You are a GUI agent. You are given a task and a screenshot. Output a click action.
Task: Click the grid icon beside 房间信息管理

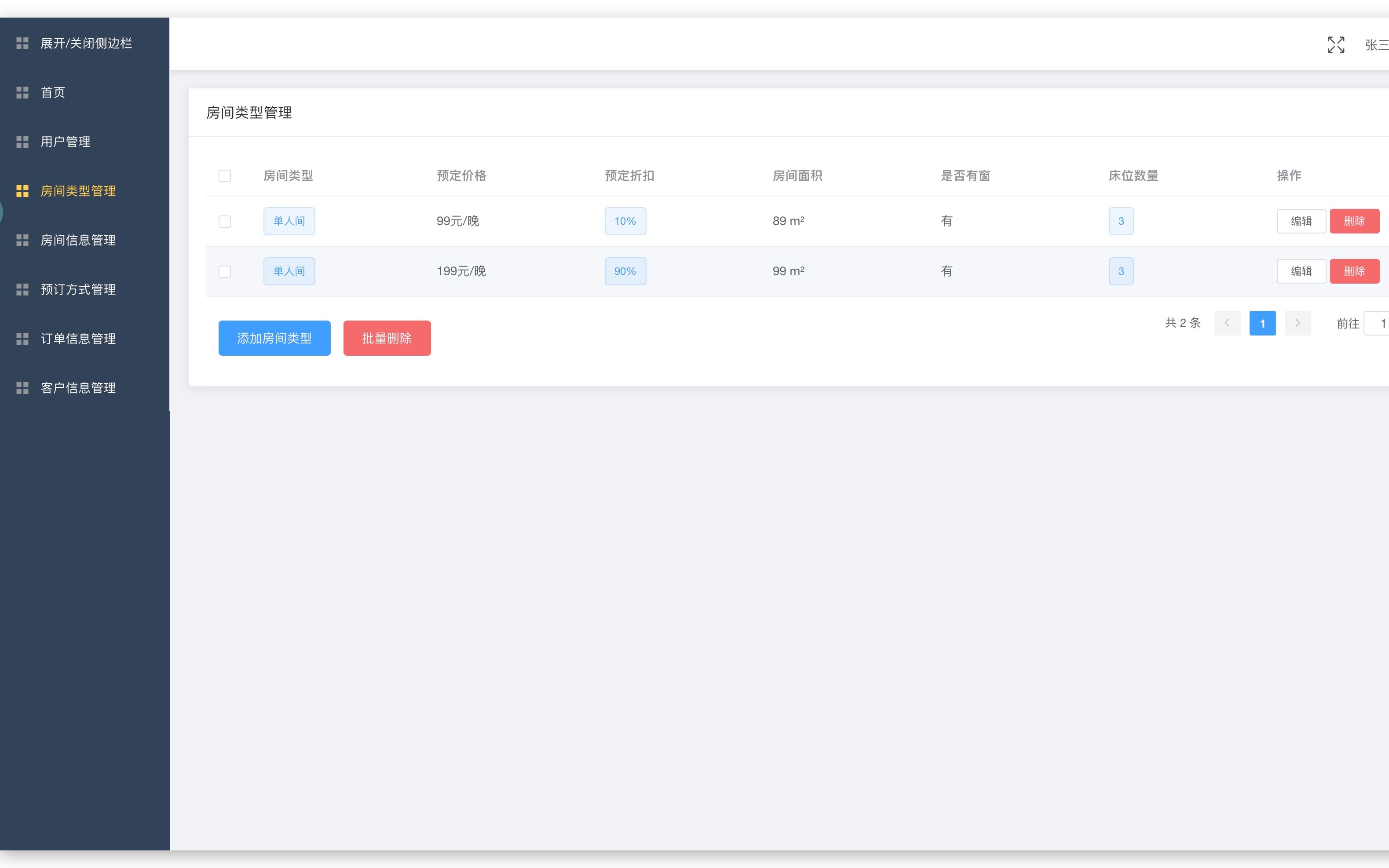tap(22, 241)
